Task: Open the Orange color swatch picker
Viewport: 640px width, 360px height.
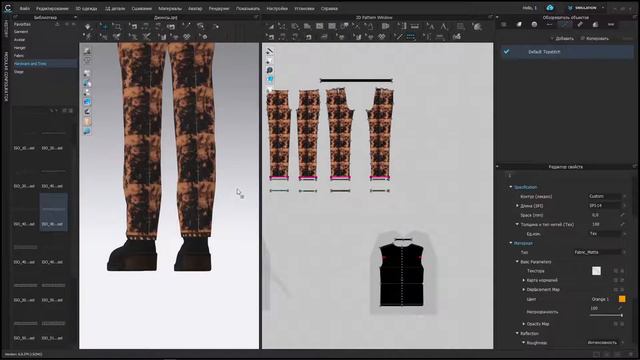Action: click(622, 299)
